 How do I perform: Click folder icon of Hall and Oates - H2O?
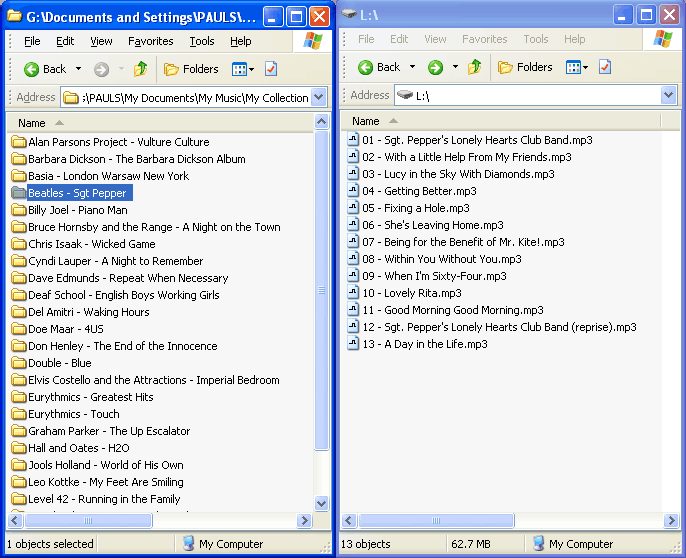[x=18, y=448]
